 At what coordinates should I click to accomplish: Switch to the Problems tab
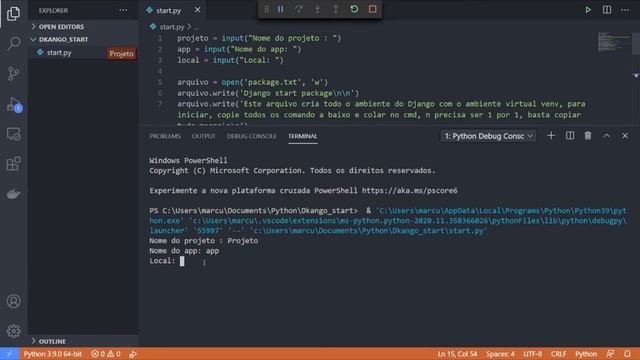tap(165, 136)
